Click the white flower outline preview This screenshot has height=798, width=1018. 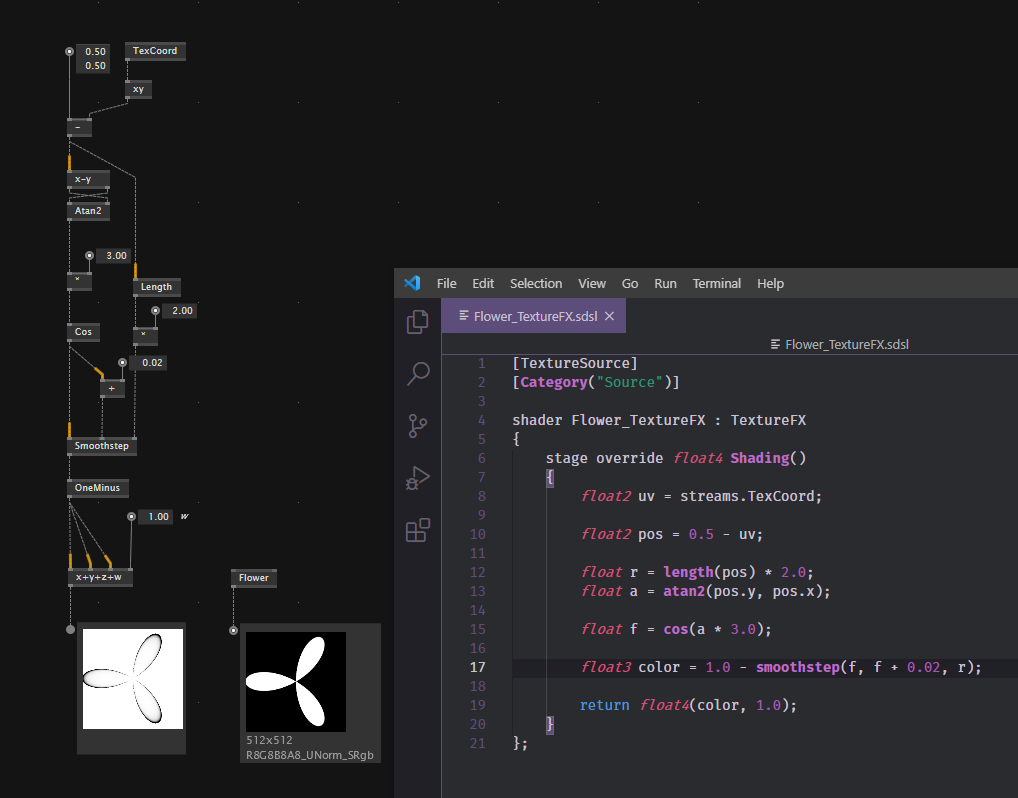pyautogui.click(x=133, y=679)
